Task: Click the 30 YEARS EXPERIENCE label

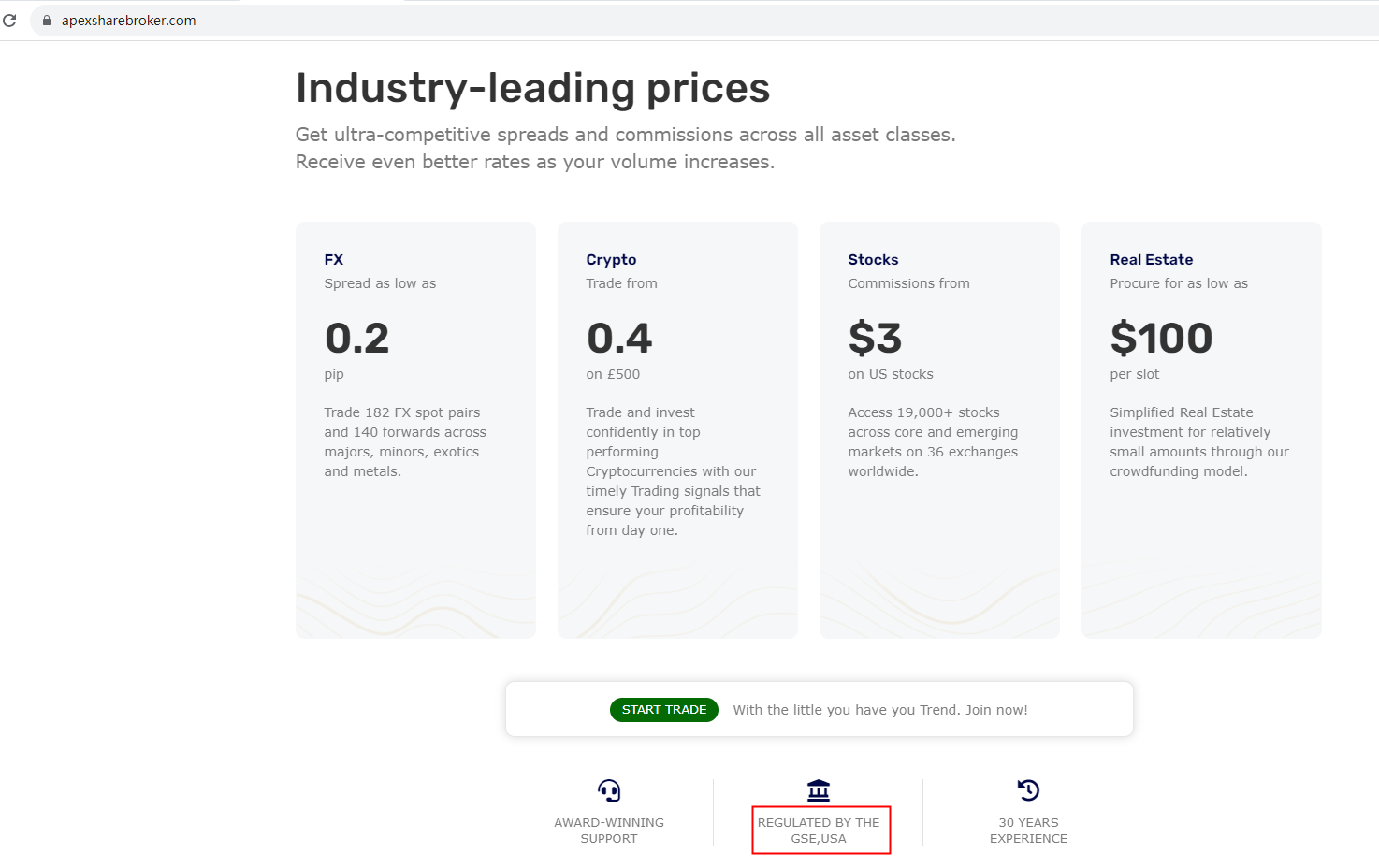Action: (x=1028, y=831)
